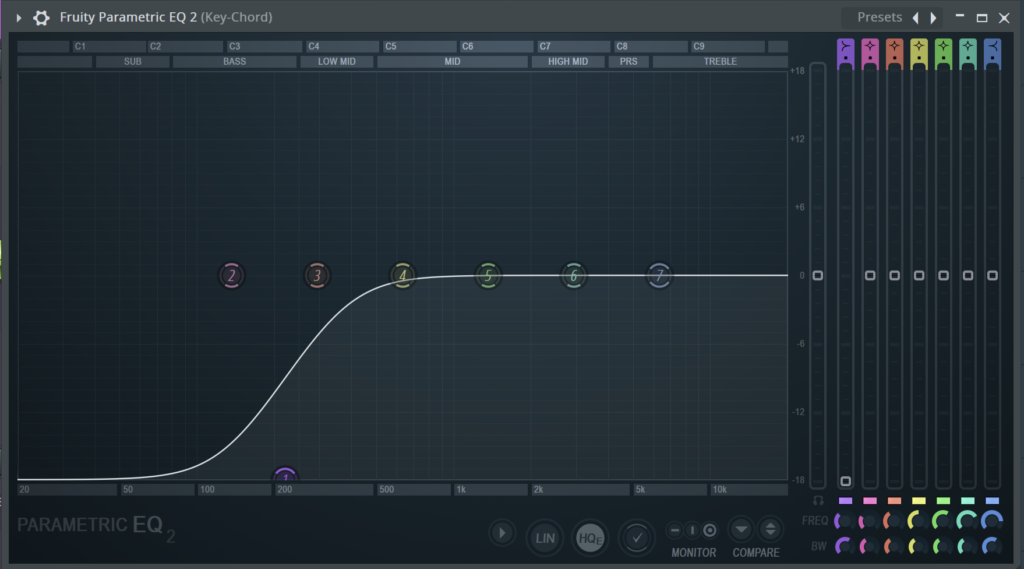Click band 4 yellow level slider handle
The width and height of the screenshot is (1024, 569).
[x=919, y=276]
